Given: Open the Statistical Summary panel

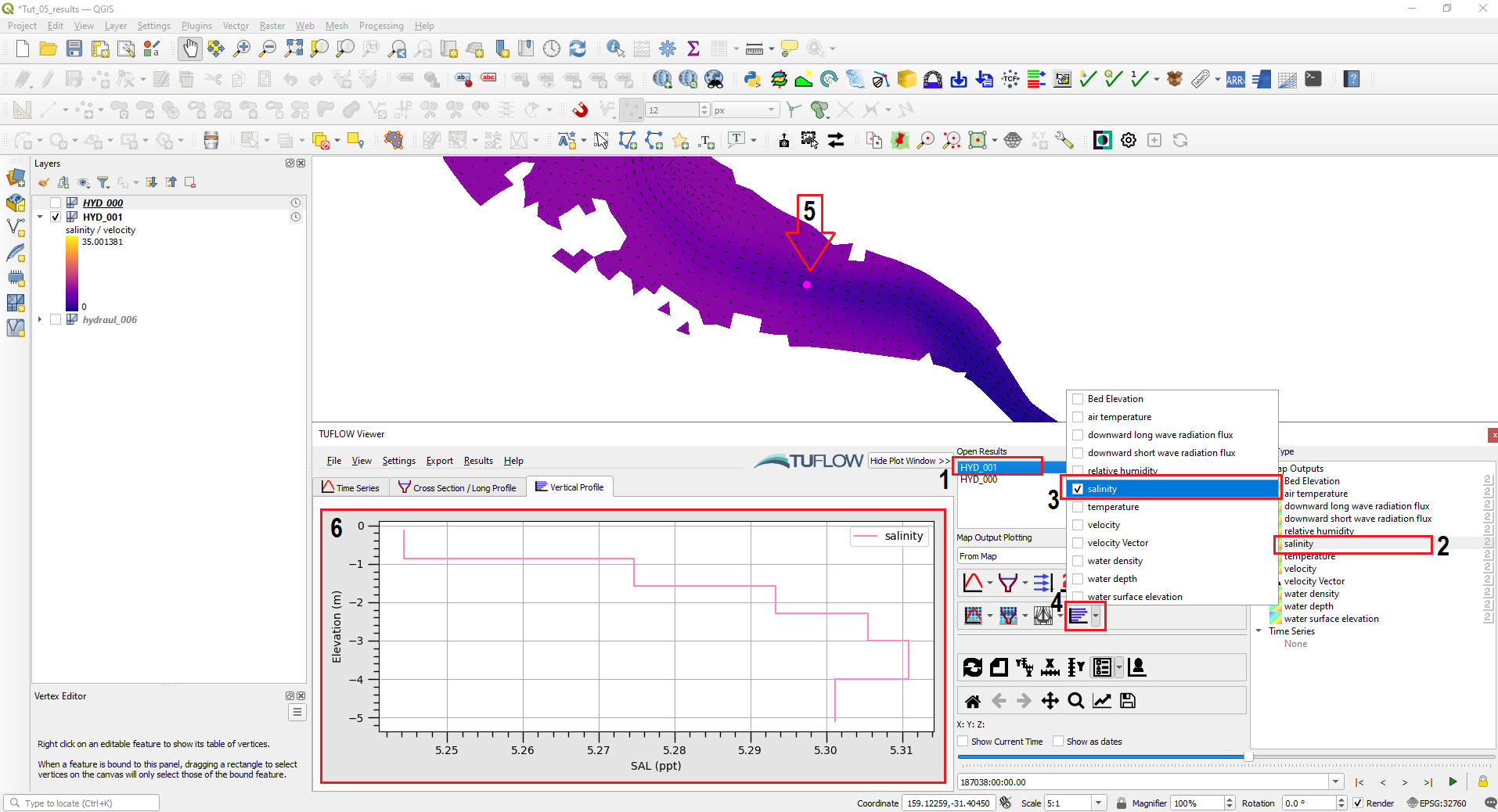Looking at the screenshot, I should pos(694,48).
